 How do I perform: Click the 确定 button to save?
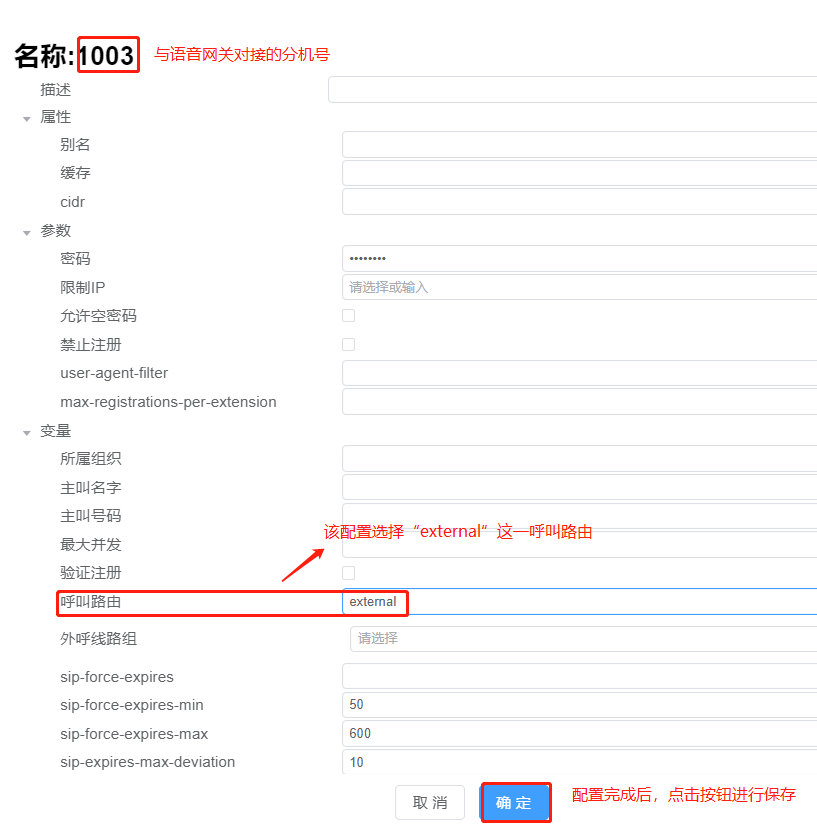tap(515, 802)
